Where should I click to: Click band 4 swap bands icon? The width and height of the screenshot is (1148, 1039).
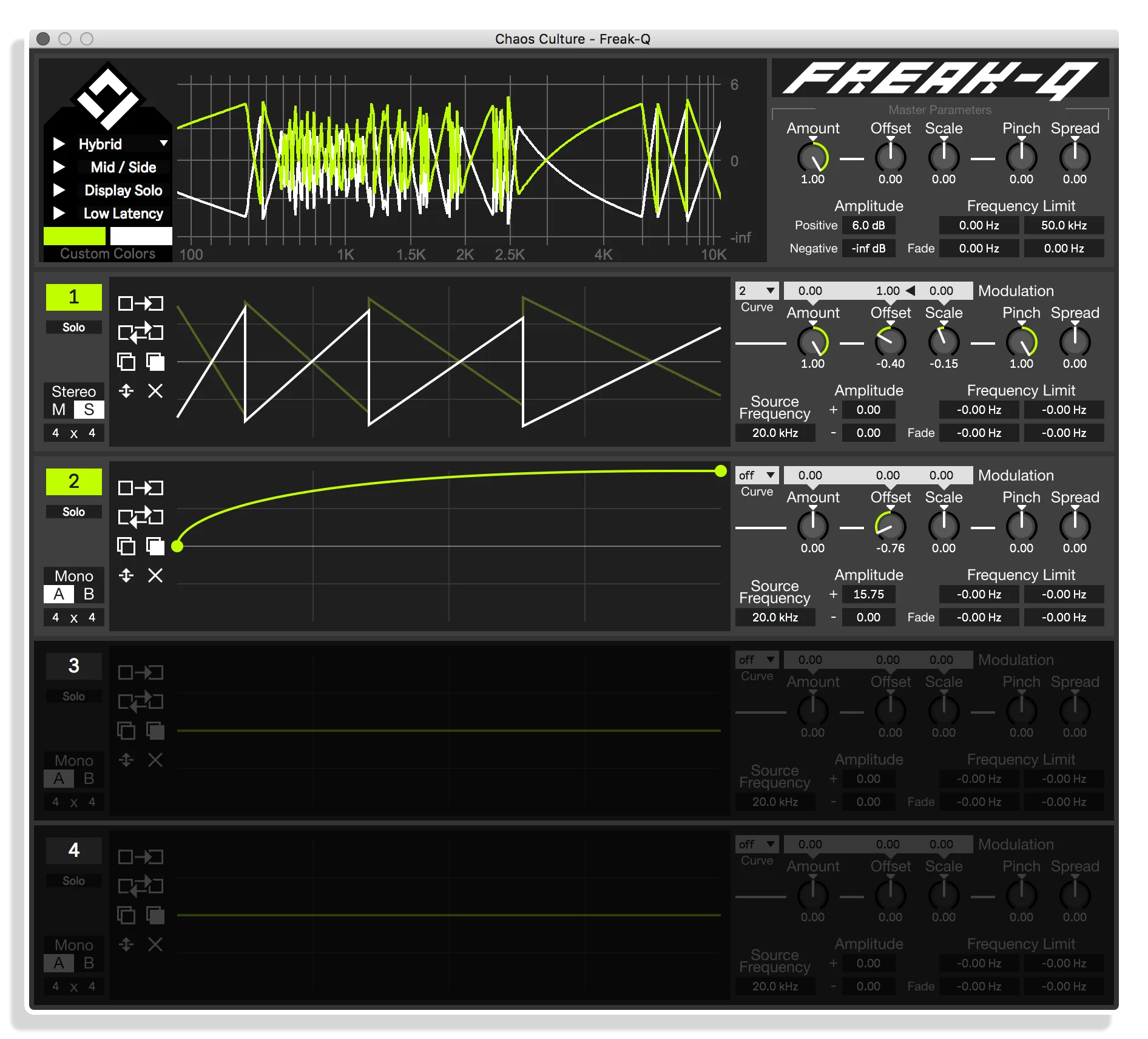[x=140, y=885]
